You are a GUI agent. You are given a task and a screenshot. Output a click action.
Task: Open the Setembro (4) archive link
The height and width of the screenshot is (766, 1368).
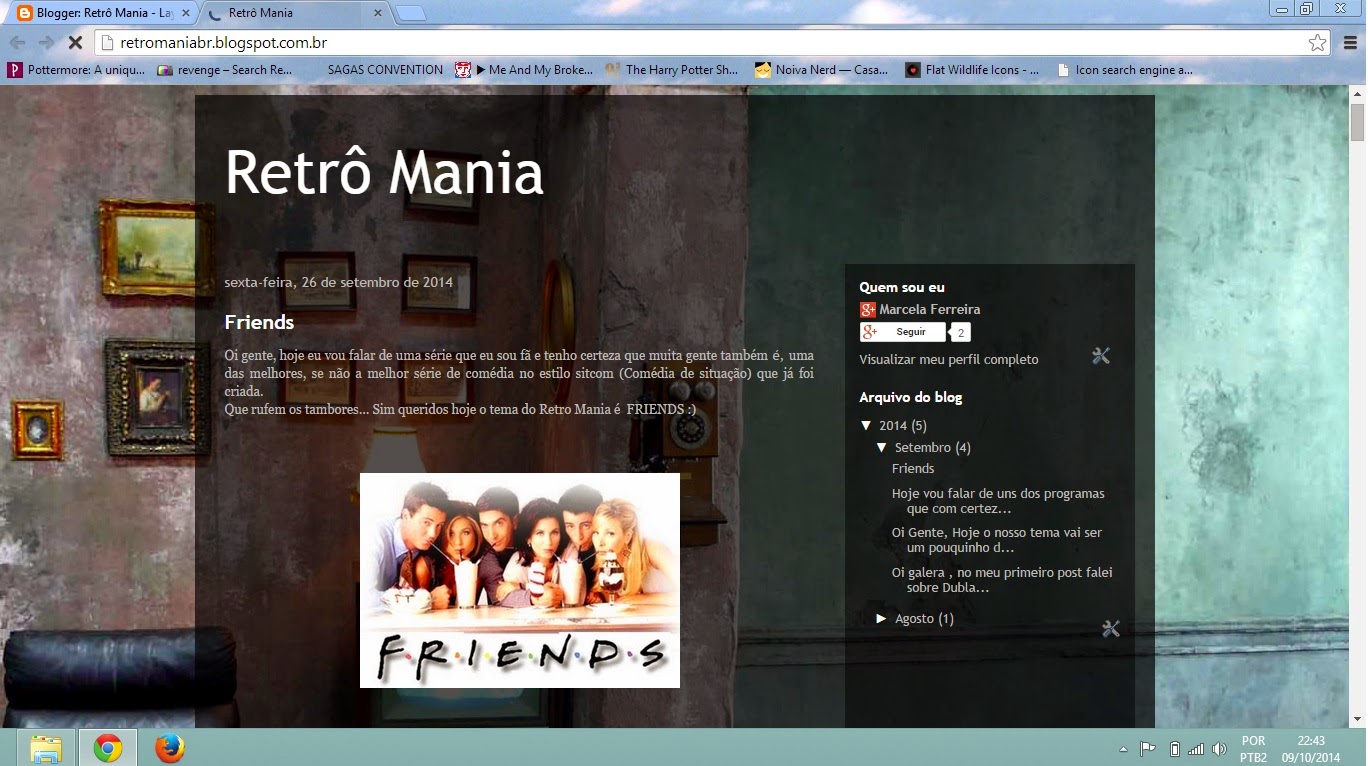[x=933, y=448]
